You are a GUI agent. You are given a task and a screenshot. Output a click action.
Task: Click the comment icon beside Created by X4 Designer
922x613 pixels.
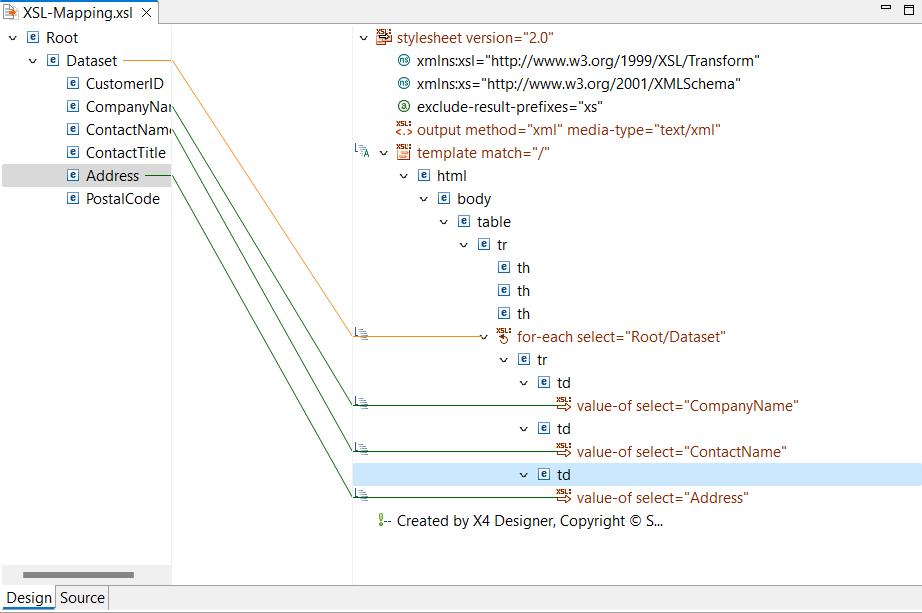coord(384,521)
